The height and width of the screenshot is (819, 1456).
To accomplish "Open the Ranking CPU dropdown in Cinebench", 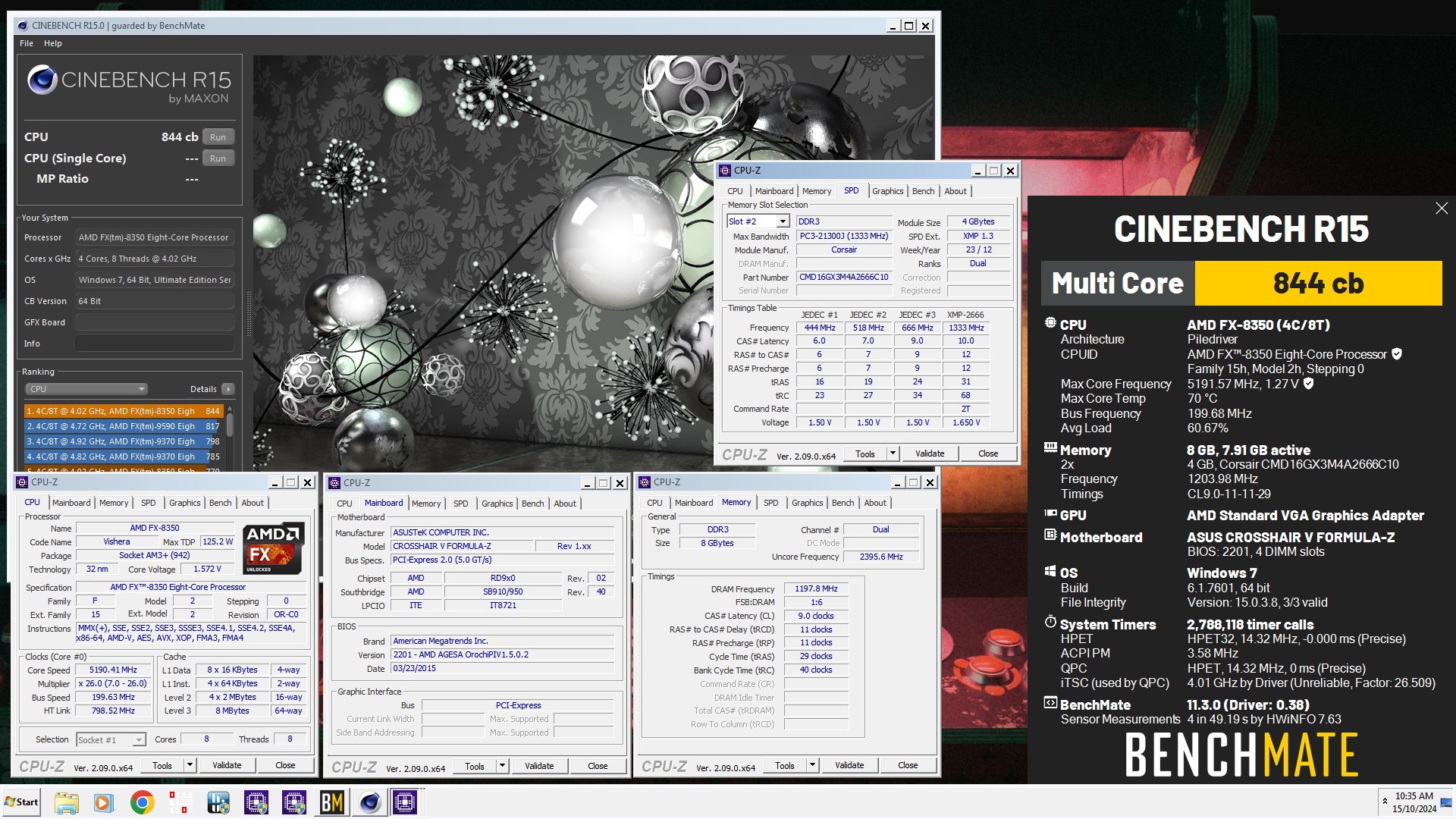I will (87, 389).
